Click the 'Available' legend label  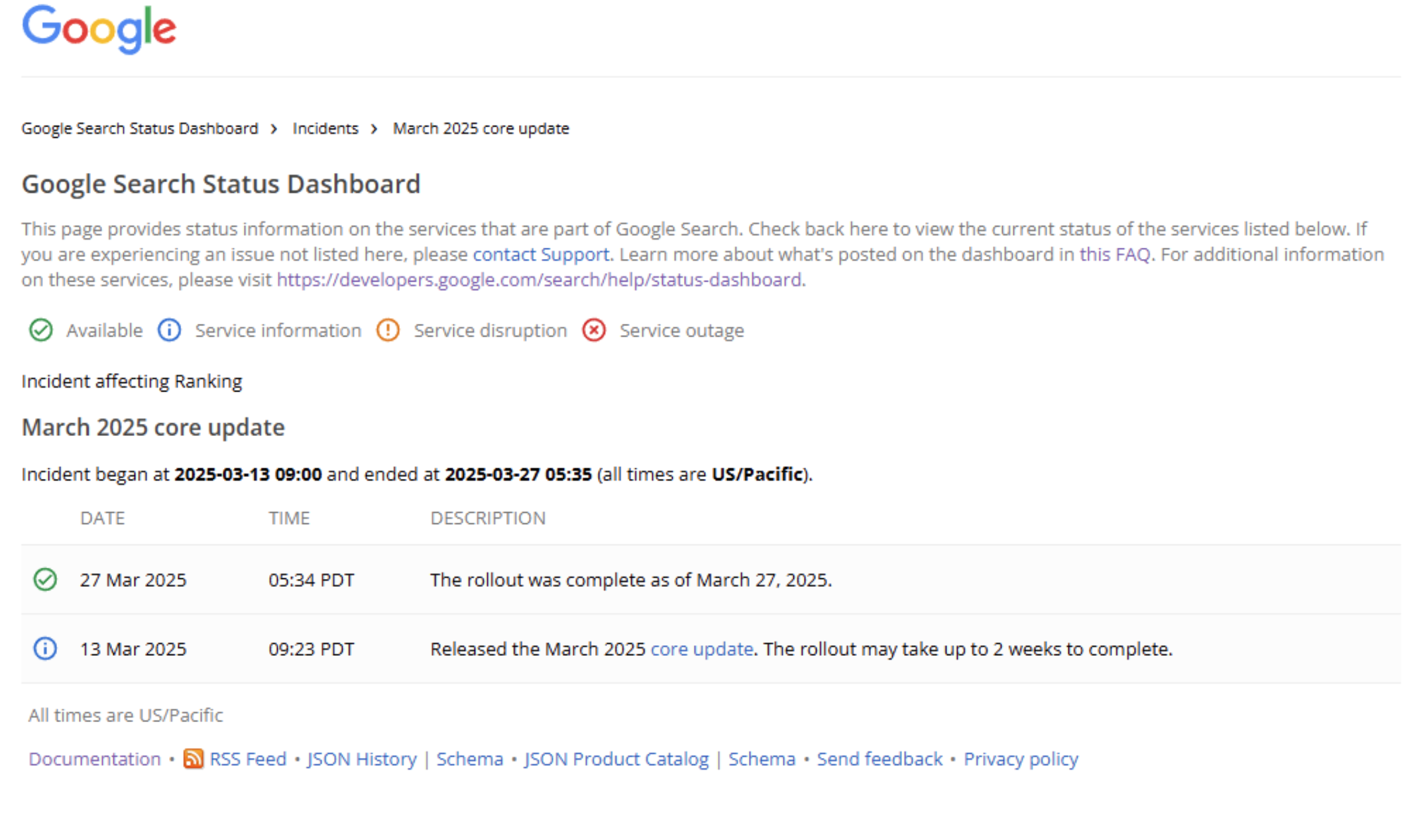click(x=105, y=331)
